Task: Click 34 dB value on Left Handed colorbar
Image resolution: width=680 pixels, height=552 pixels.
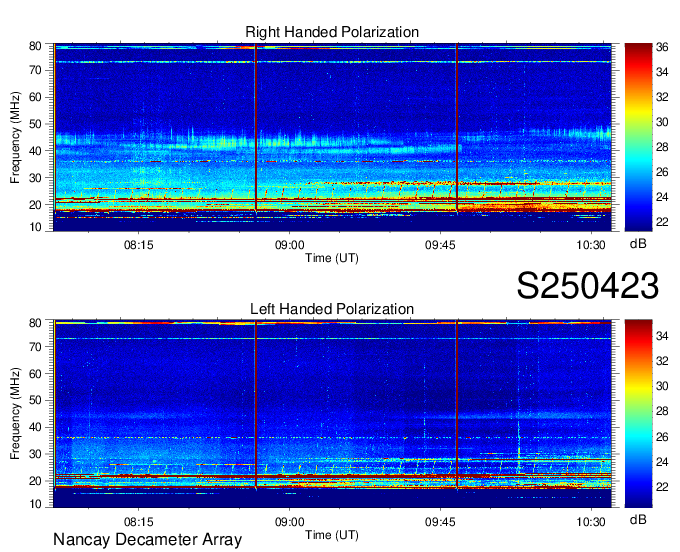Action: point(662,335)
